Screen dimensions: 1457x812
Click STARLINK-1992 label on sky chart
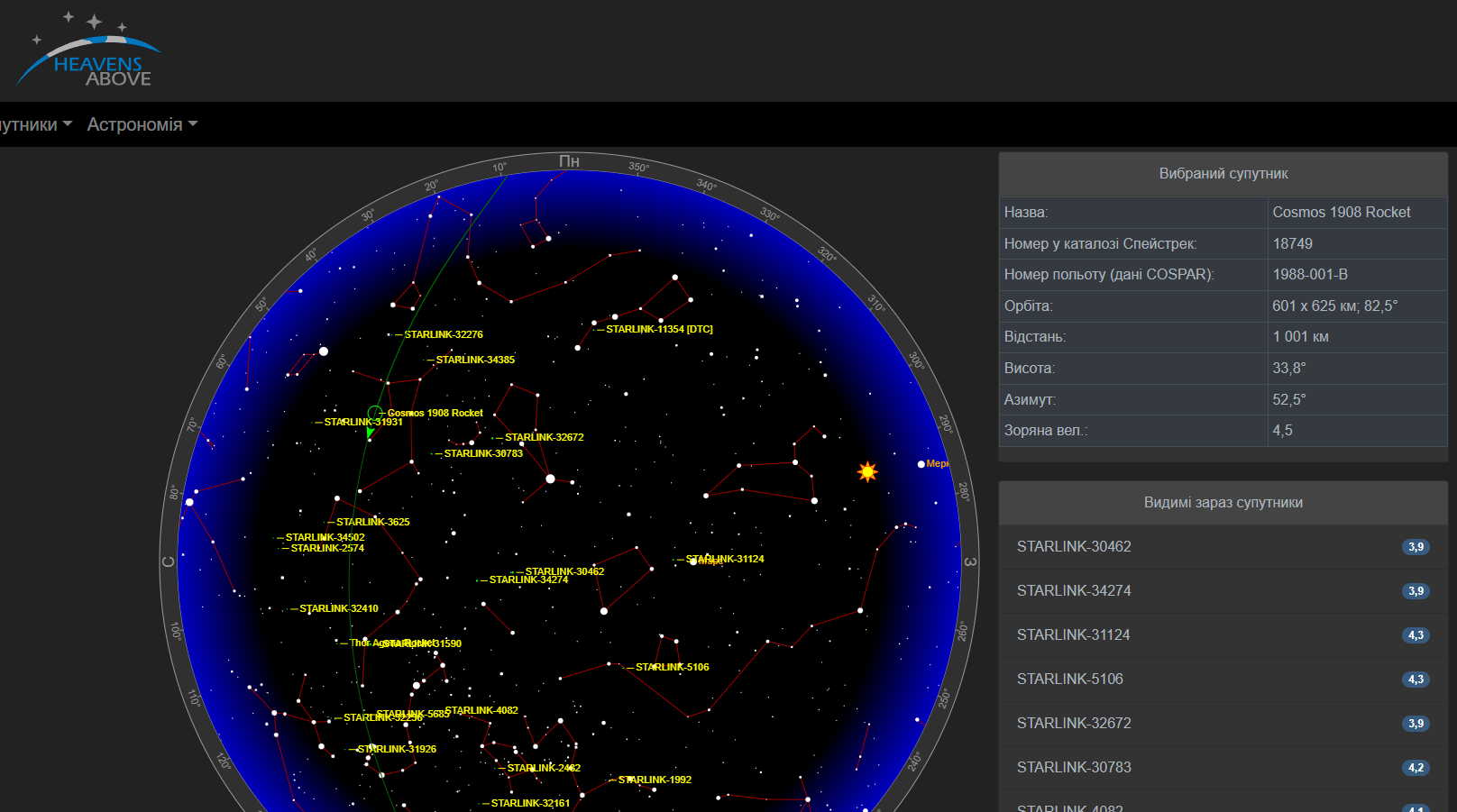[x=655, y=780]
